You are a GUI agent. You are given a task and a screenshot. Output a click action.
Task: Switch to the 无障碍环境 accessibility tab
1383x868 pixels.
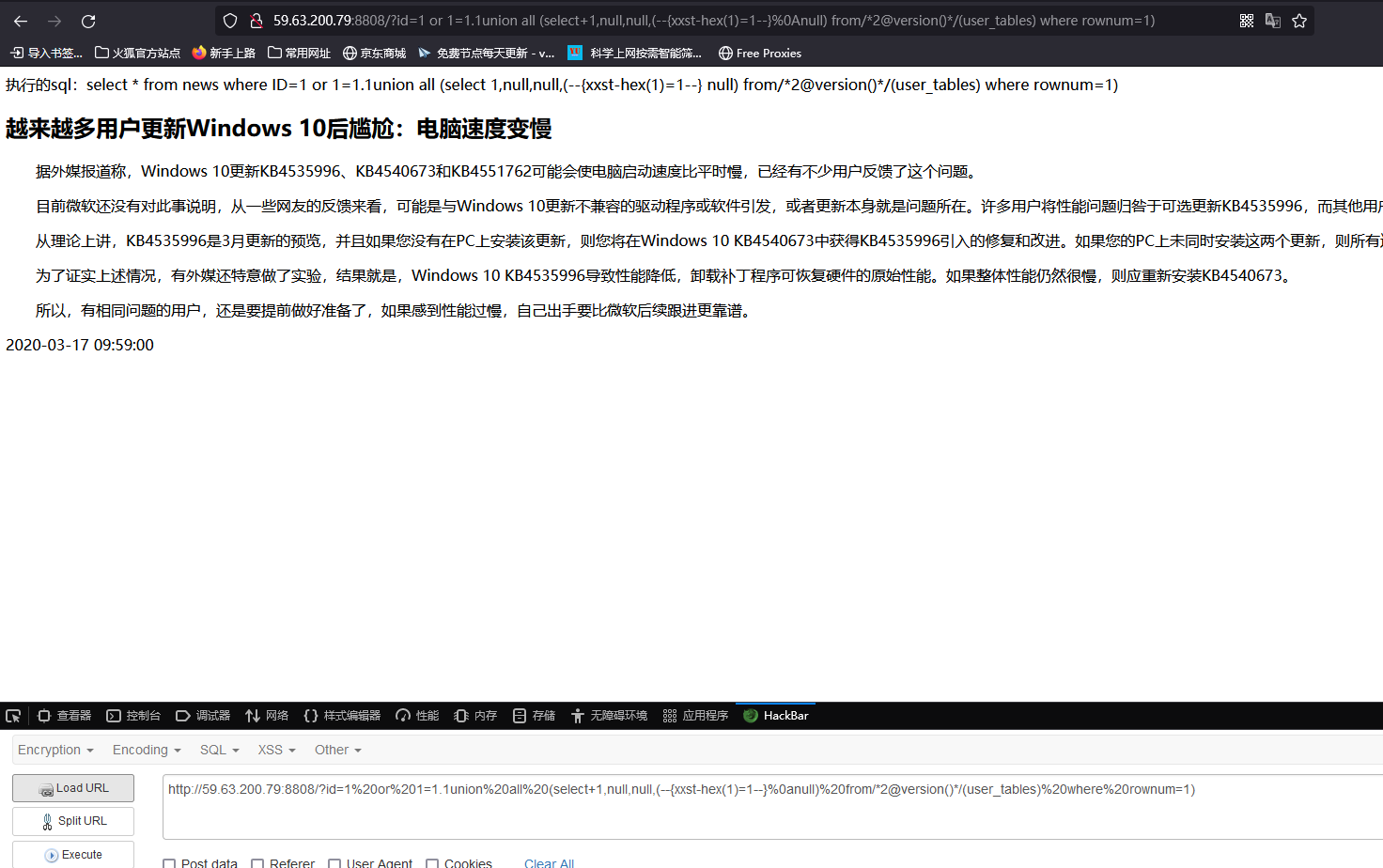pos(609,716)
